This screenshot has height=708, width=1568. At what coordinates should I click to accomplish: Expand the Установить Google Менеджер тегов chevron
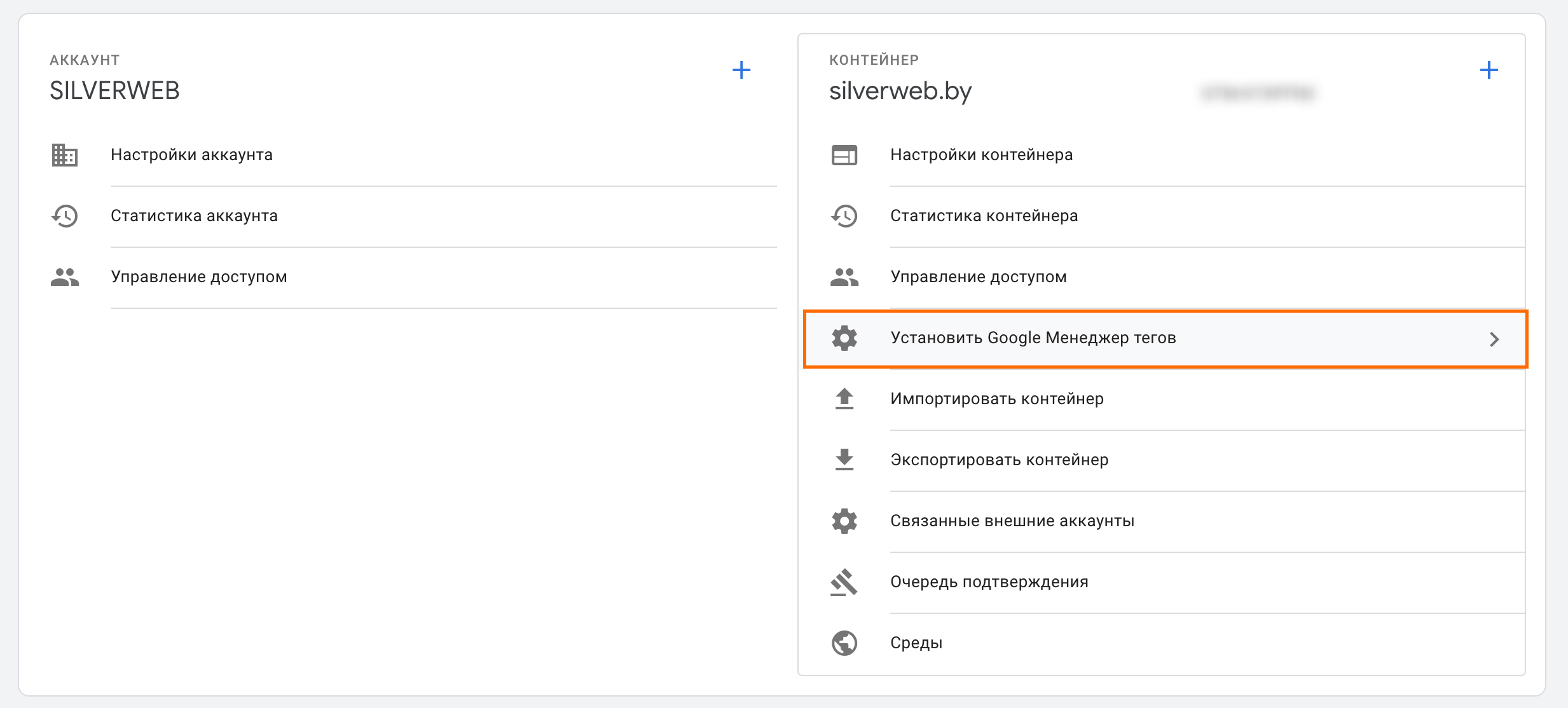pyautogui.click(x=1494, y=339)
